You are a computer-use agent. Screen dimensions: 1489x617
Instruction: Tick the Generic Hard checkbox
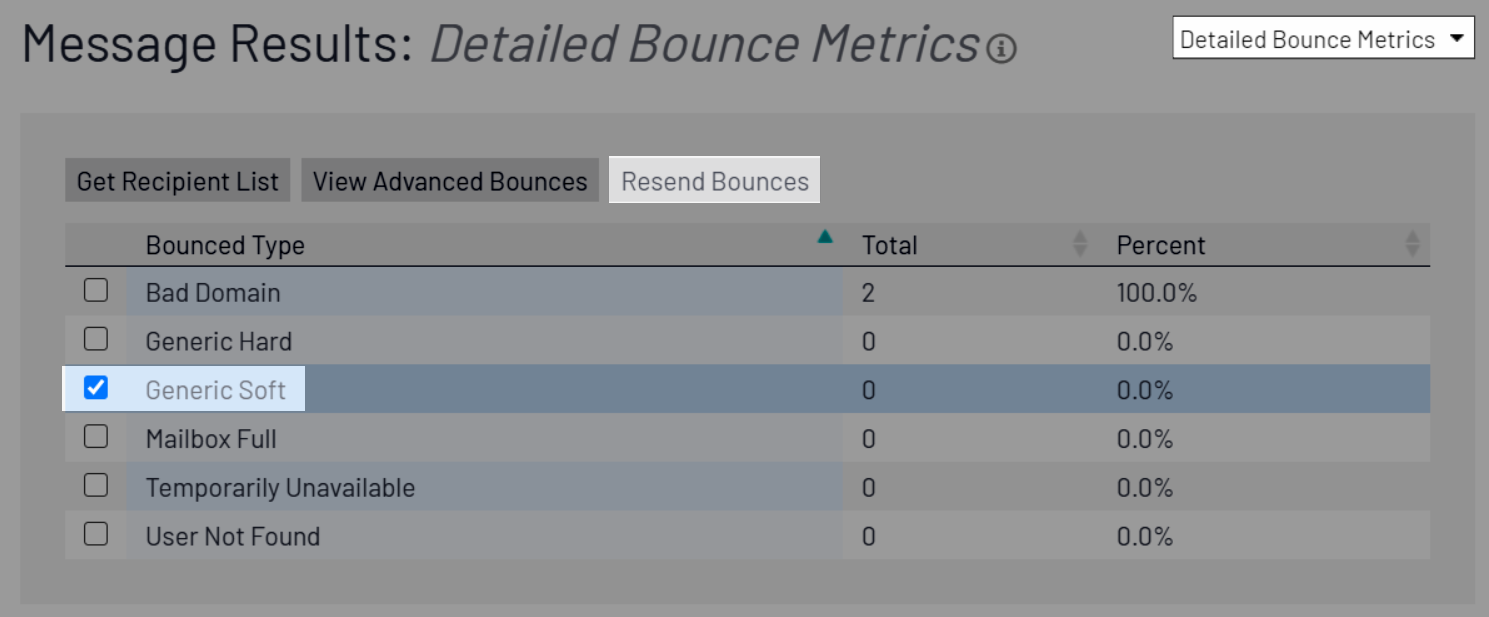(x=96, y=340)
